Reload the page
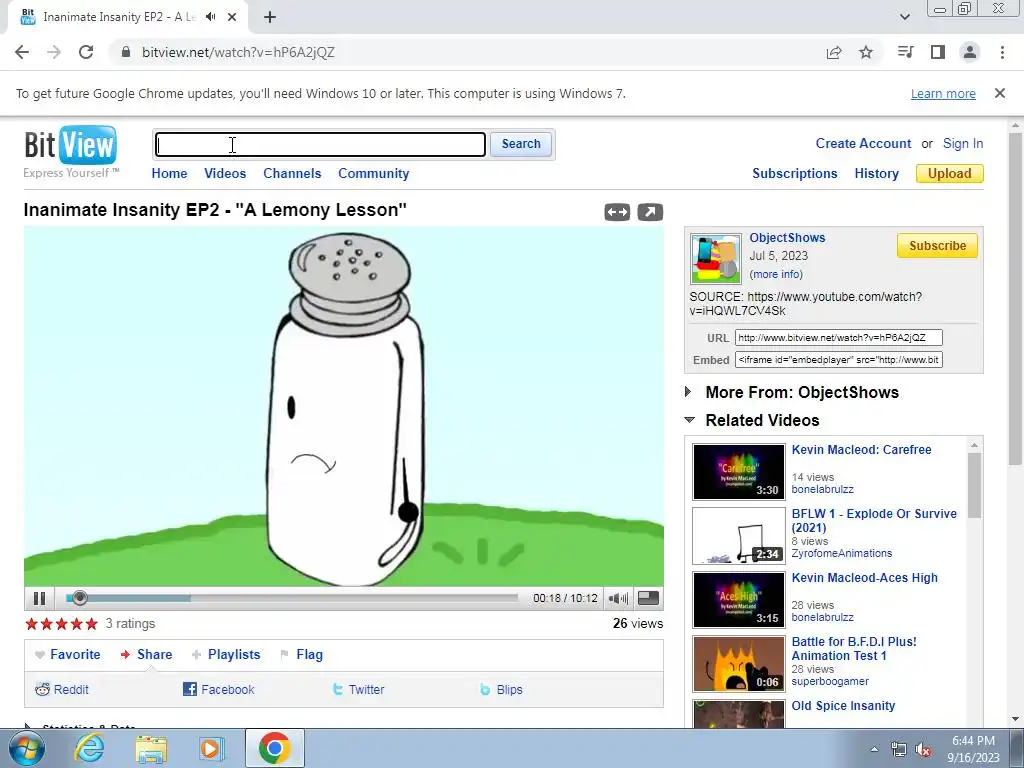The height and width of the screenshot is (768, 1024). [86, 52]
